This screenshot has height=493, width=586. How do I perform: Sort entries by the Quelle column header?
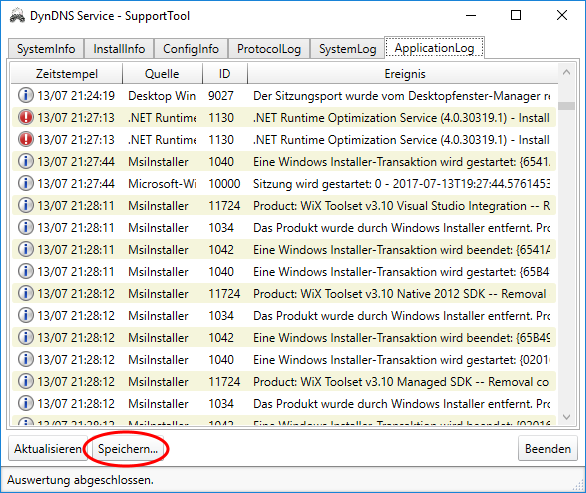click(x=162, y=73)
